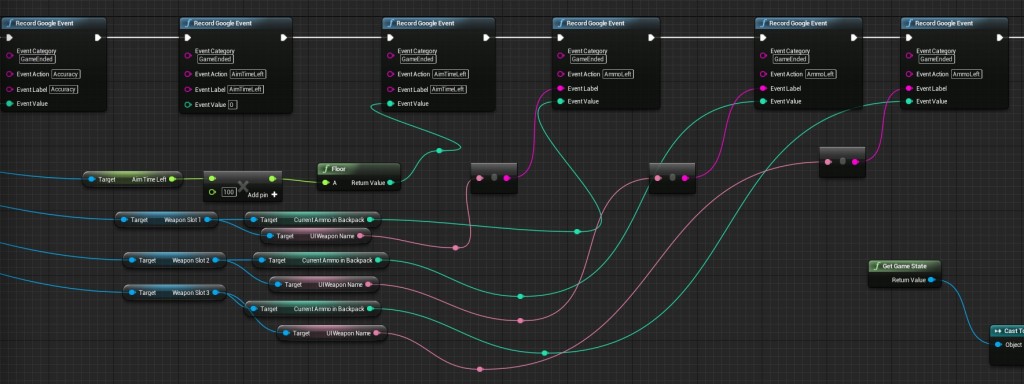Click the Add pin button on multiply node
Viewport: 1024px width, 384px height.
[x=263, y=195]
